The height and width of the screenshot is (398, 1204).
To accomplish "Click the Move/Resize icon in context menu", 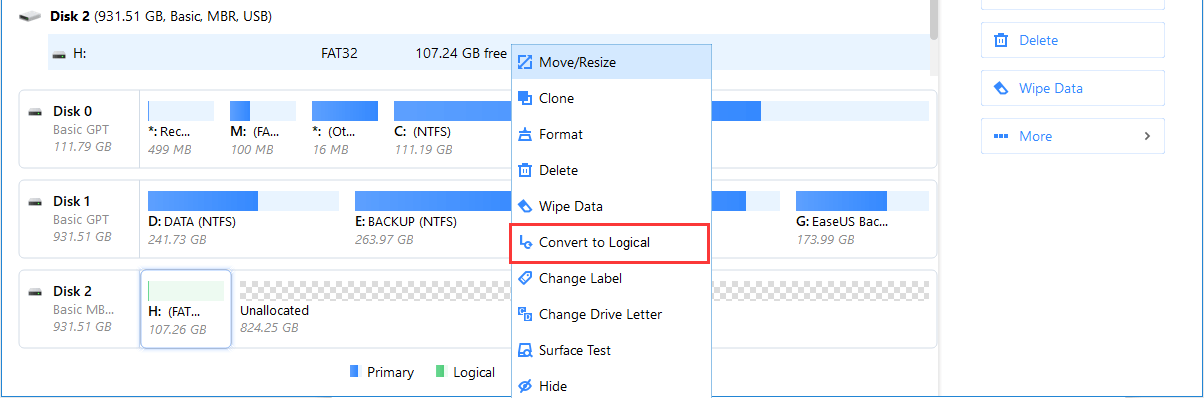I will click(525, 62).
